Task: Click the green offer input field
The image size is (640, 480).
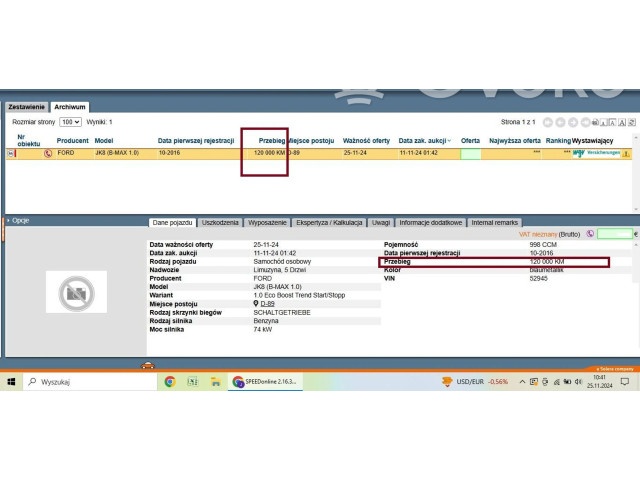Action: [x=615, y=234]
